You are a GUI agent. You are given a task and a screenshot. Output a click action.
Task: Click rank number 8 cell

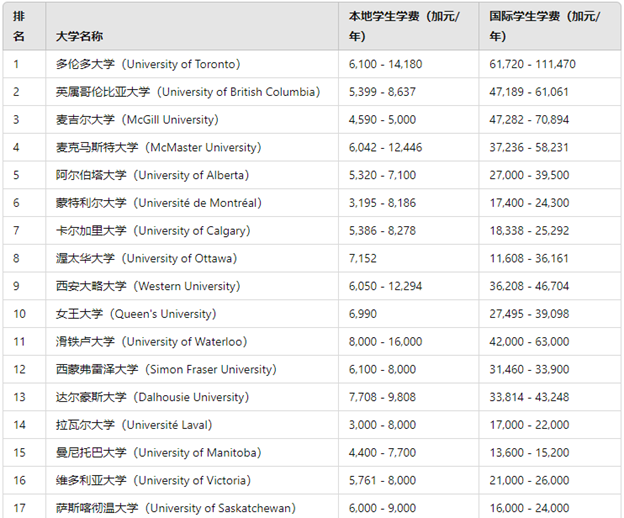pos(24,258)
